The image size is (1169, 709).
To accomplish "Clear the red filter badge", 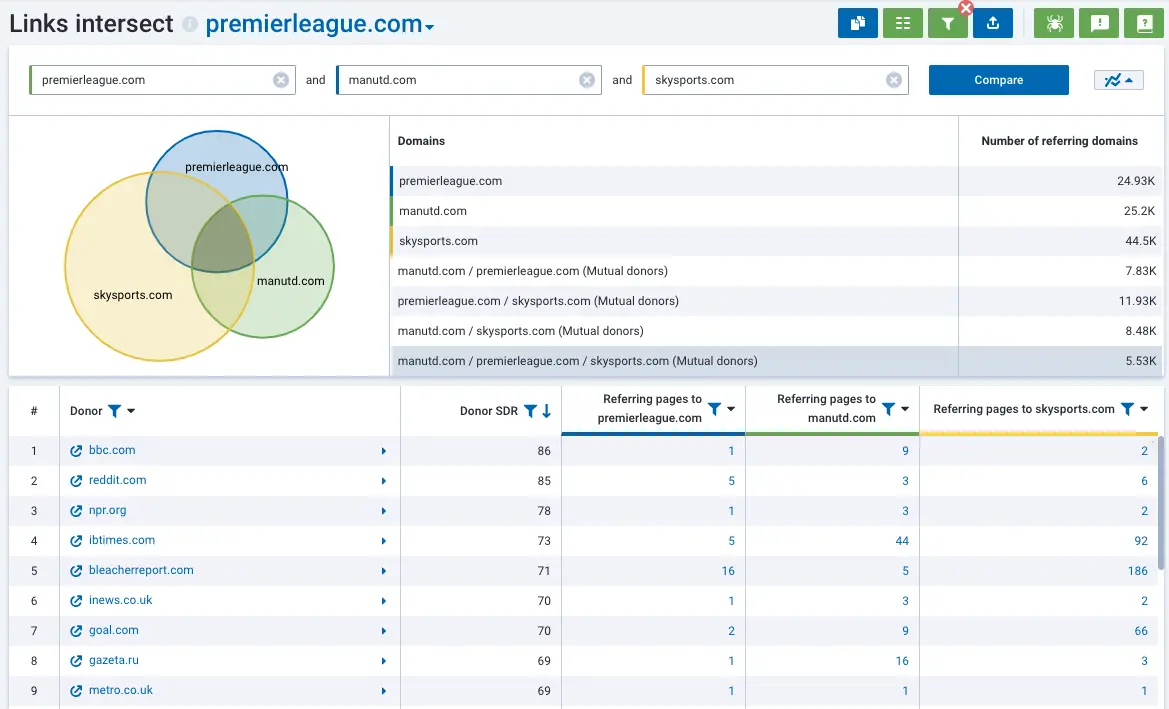I will (x=966, y=8).
